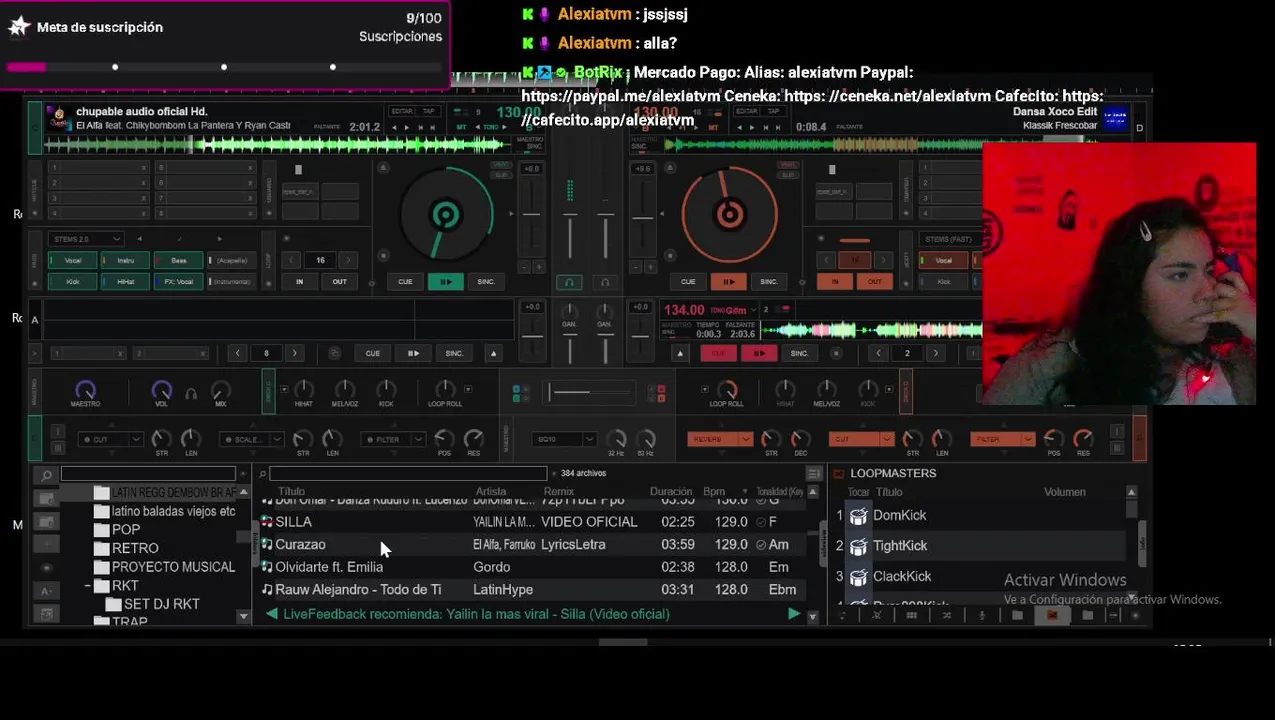Click left deck play/pause button
1275x720 pixels.
(x=445, y=282)
